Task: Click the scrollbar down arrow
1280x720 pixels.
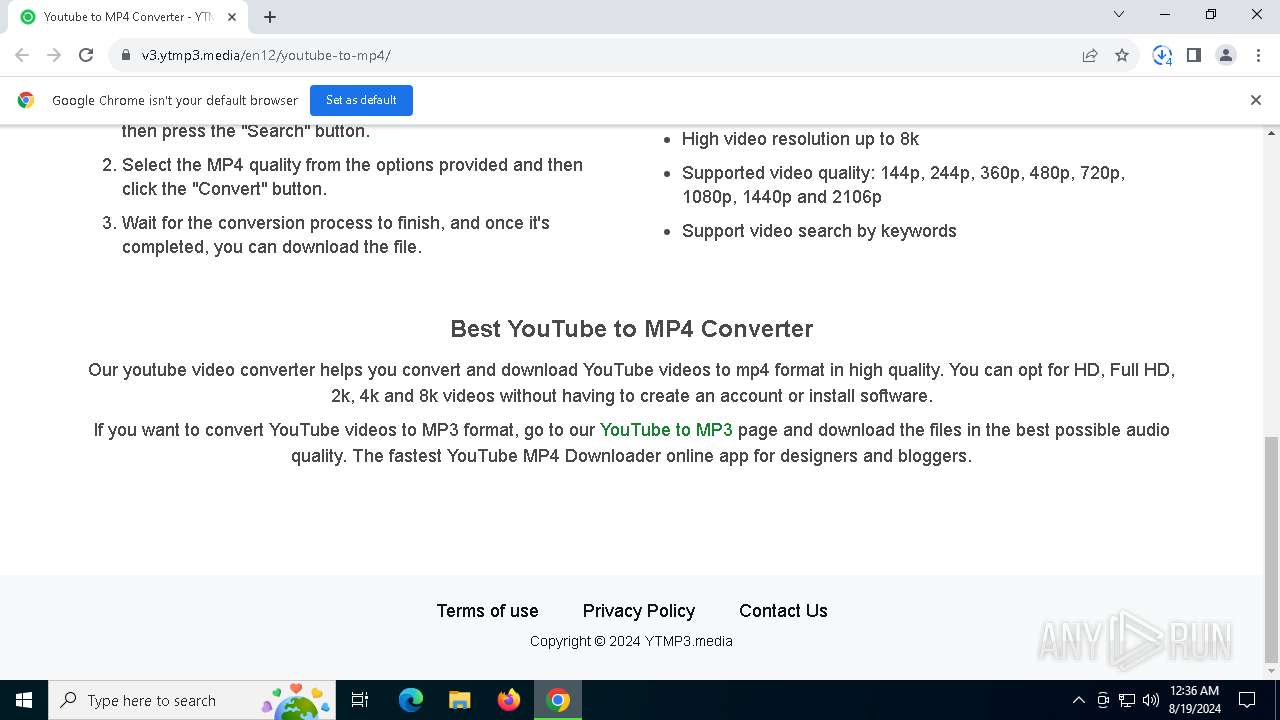Action: [1272, 671]
